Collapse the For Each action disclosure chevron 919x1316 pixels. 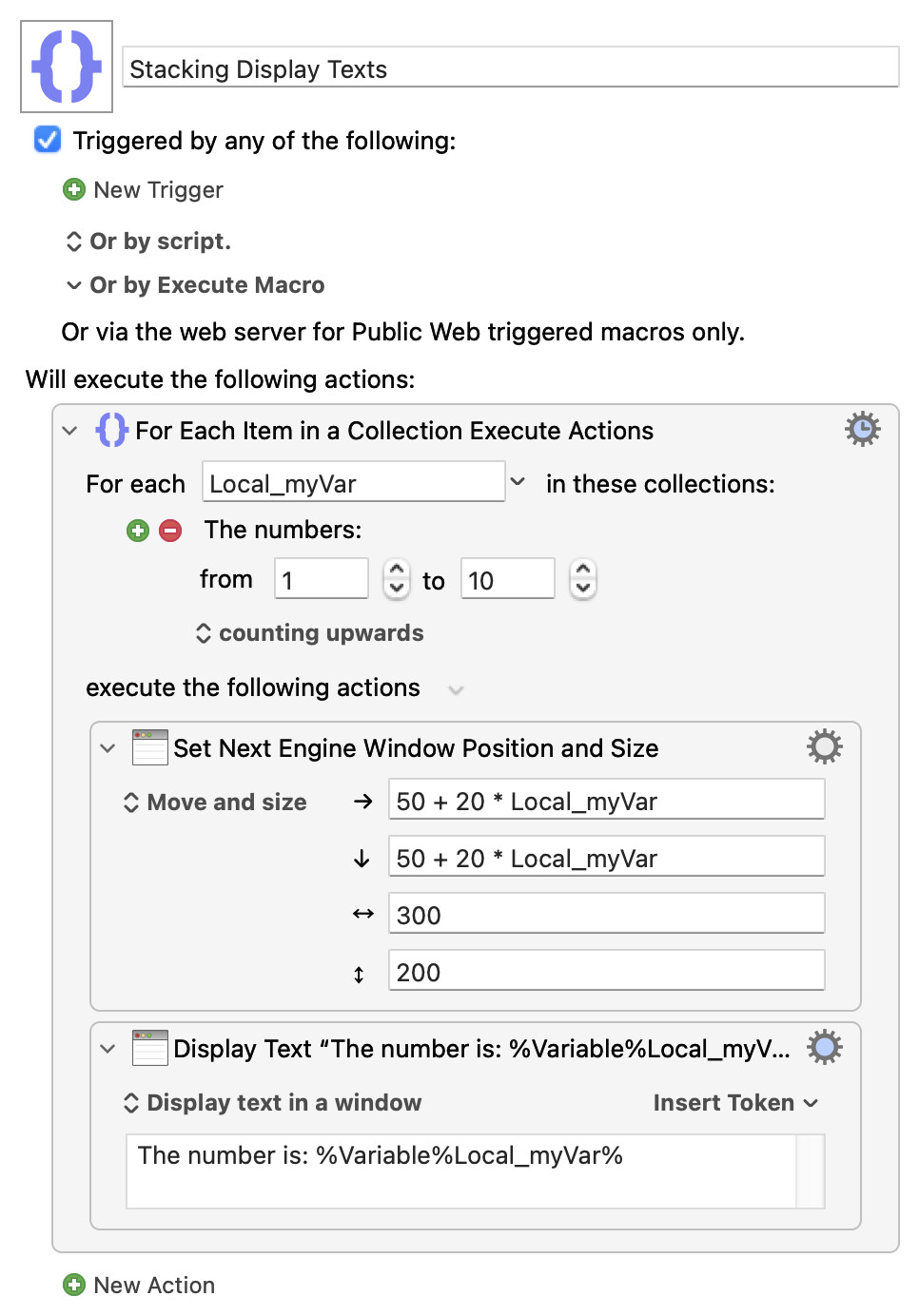point(69,431)
